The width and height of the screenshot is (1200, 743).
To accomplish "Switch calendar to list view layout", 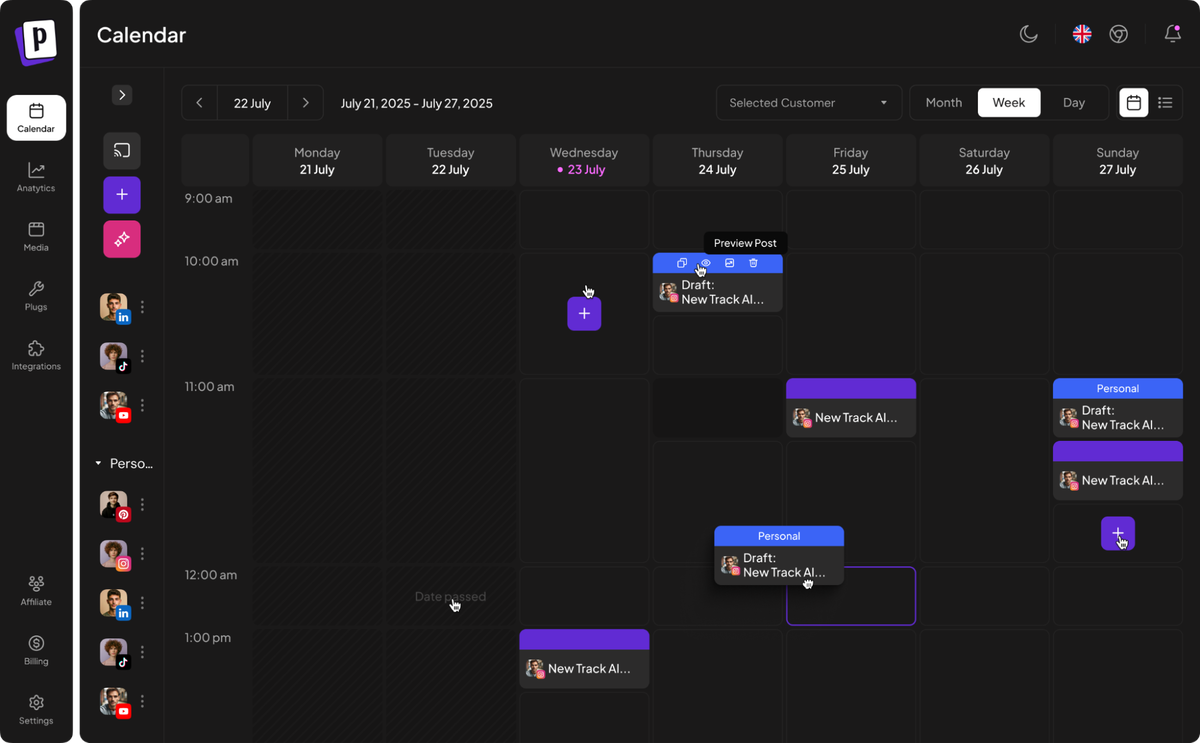I will 1166,102.
